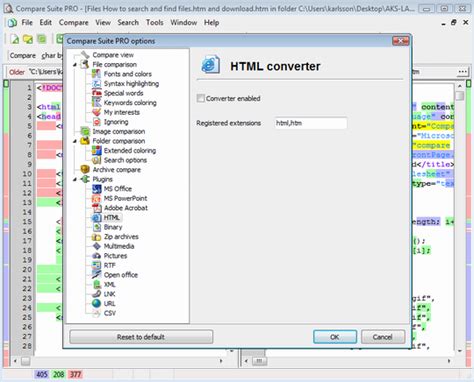
Task: Select the MS Office plugin icon
Action: click(96, 189)
